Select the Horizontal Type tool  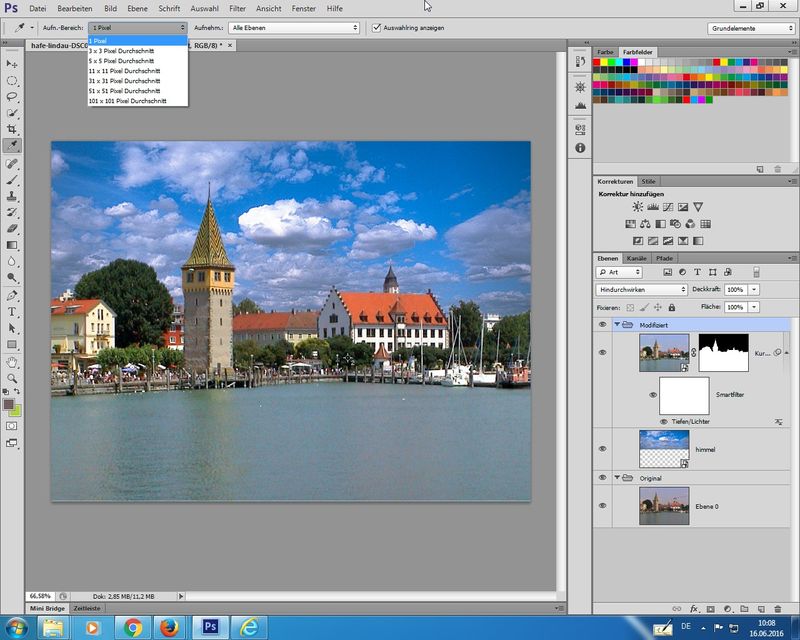[12, 312]
